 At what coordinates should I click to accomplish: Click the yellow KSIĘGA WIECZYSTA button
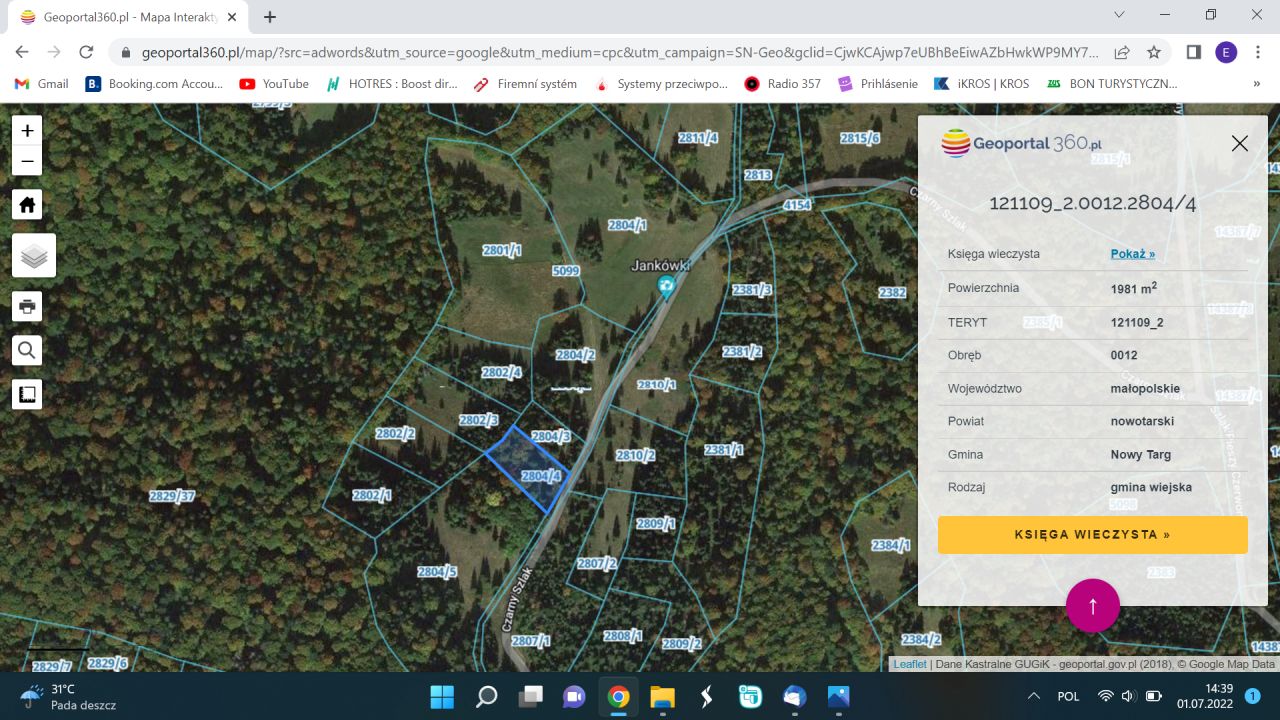[x=1093, y=535]
